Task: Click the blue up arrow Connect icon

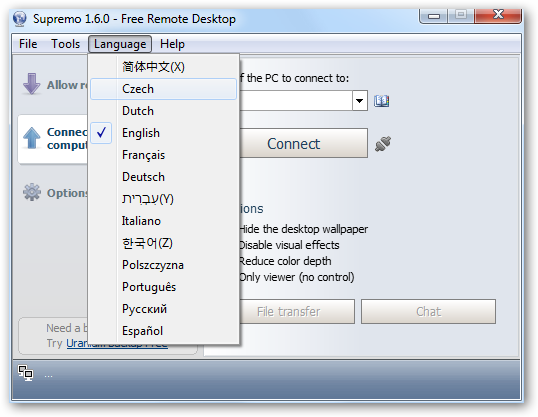Action: point(32,138)
